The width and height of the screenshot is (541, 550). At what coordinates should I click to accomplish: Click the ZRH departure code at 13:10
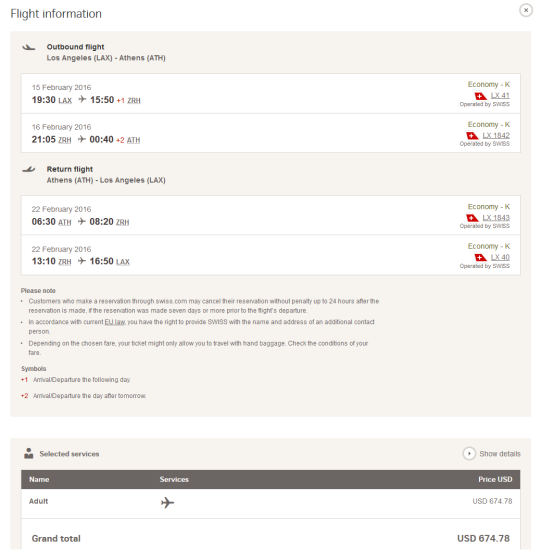[65, 262]
